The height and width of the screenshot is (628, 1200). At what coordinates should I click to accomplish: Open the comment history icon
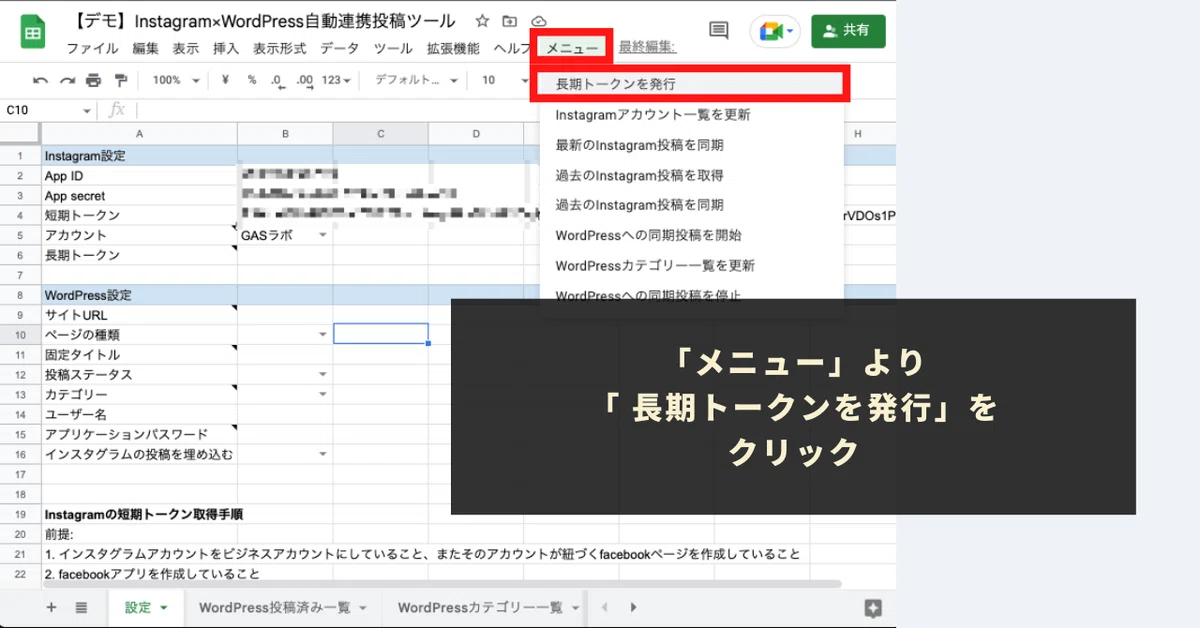718,30
